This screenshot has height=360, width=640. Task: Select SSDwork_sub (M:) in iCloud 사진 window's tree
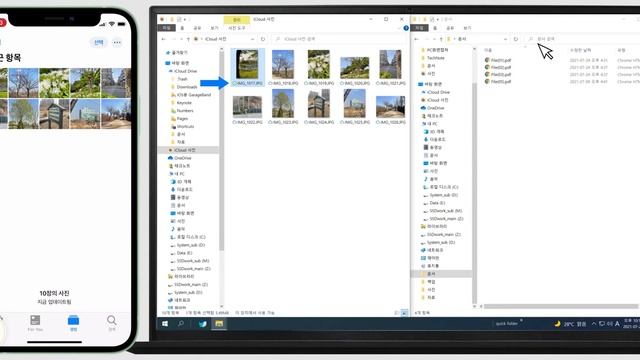[190, 261]
